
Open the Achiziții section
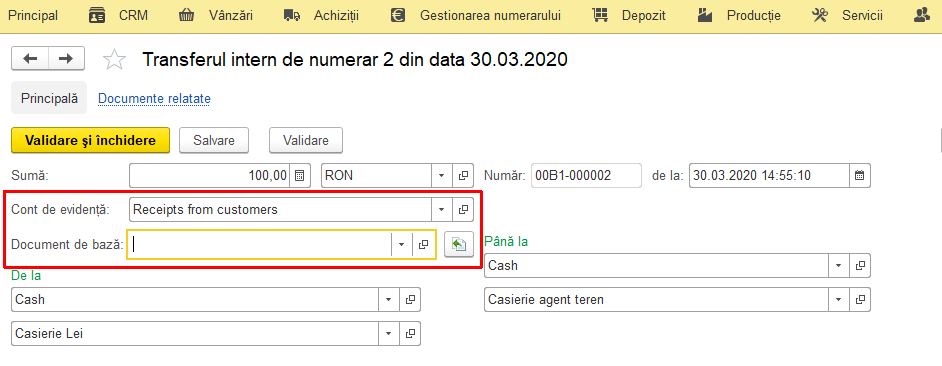pos(336,16)
